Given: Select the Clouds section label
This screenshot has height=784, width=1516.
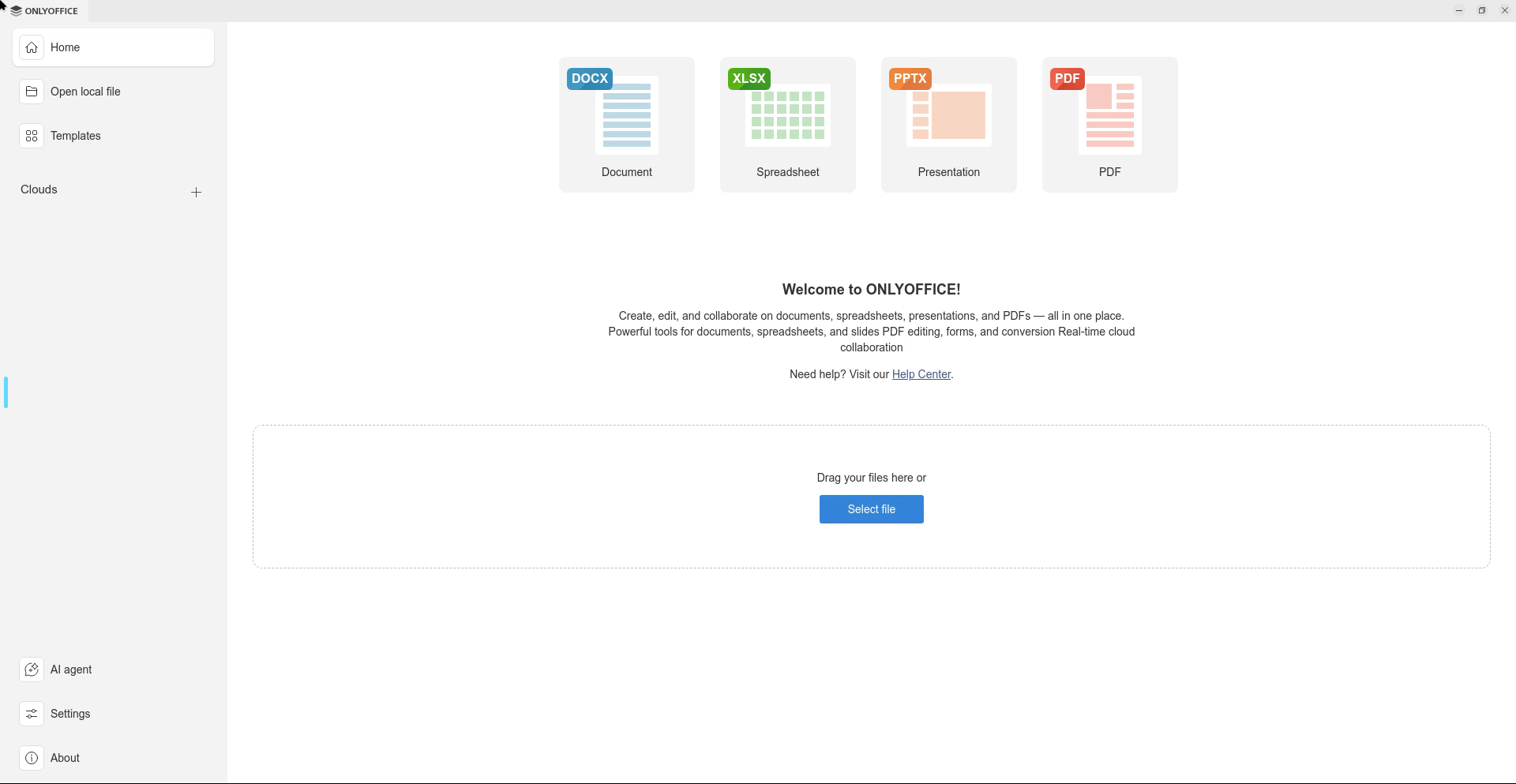Looking at the screenshot, I should (39, 189).
